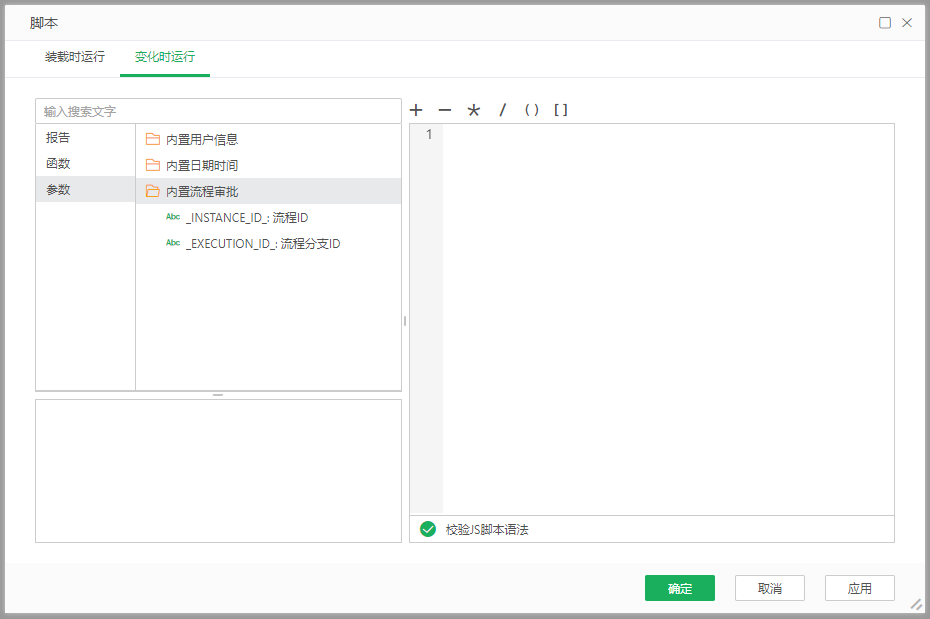Viewport: 930px width, 619px height.
Task: Insert brackets using the [] icon
Action: (x=561, y=110)
